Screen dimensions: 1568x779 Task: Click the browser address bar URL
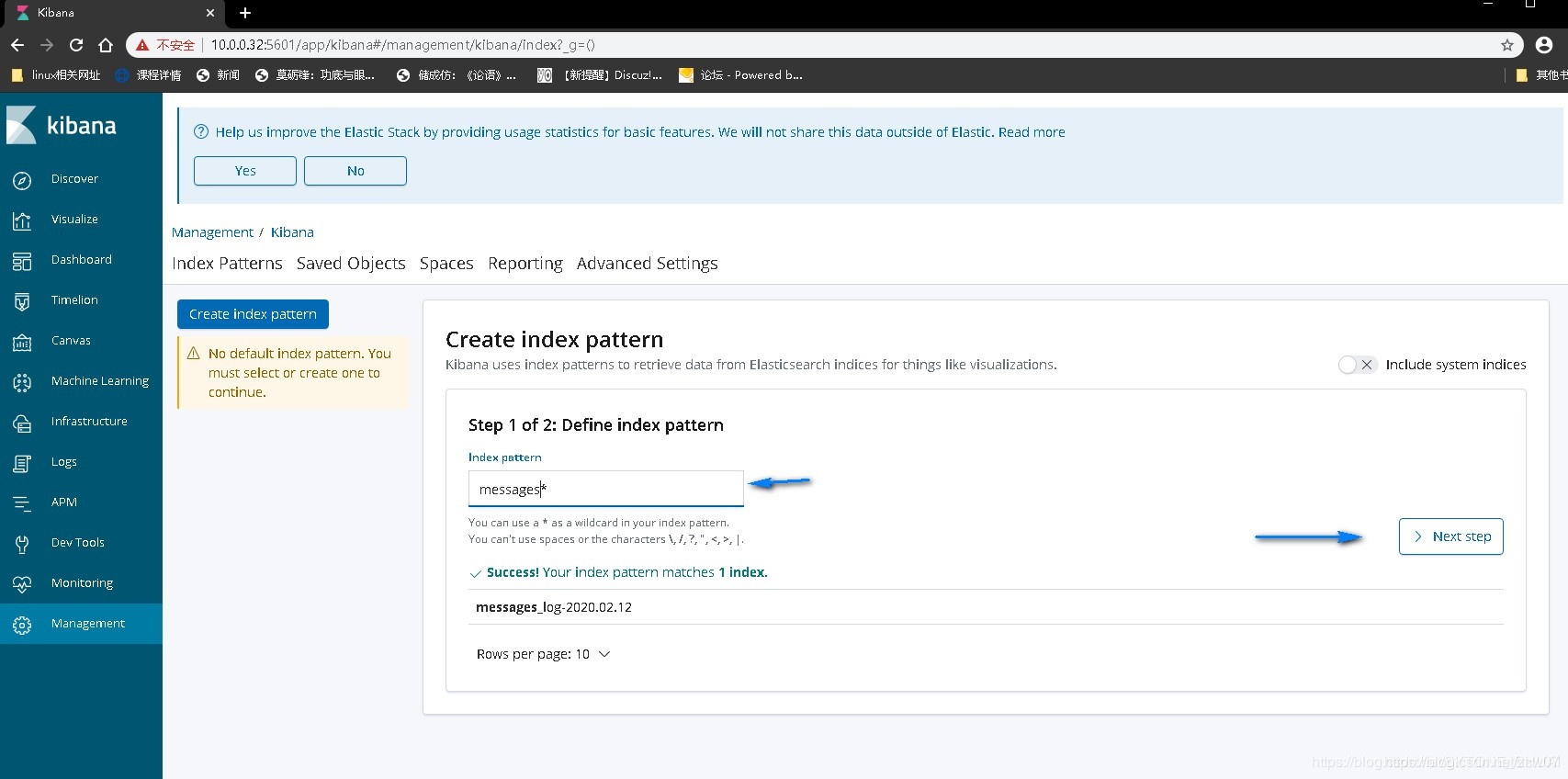[403, 45]
